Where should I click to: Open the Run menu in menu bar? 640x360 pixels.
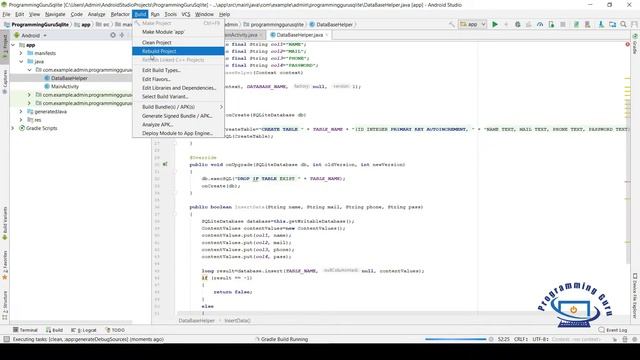point(155,14)
